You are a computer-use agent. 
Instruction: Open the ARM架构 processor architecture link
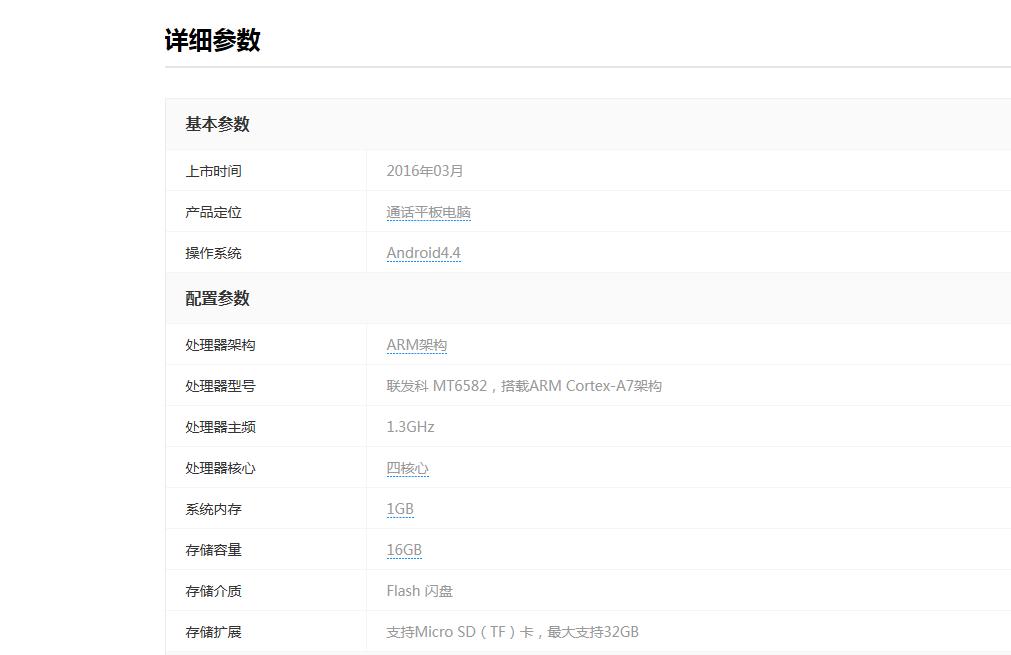pyautogui.click(x=416, y=344)
